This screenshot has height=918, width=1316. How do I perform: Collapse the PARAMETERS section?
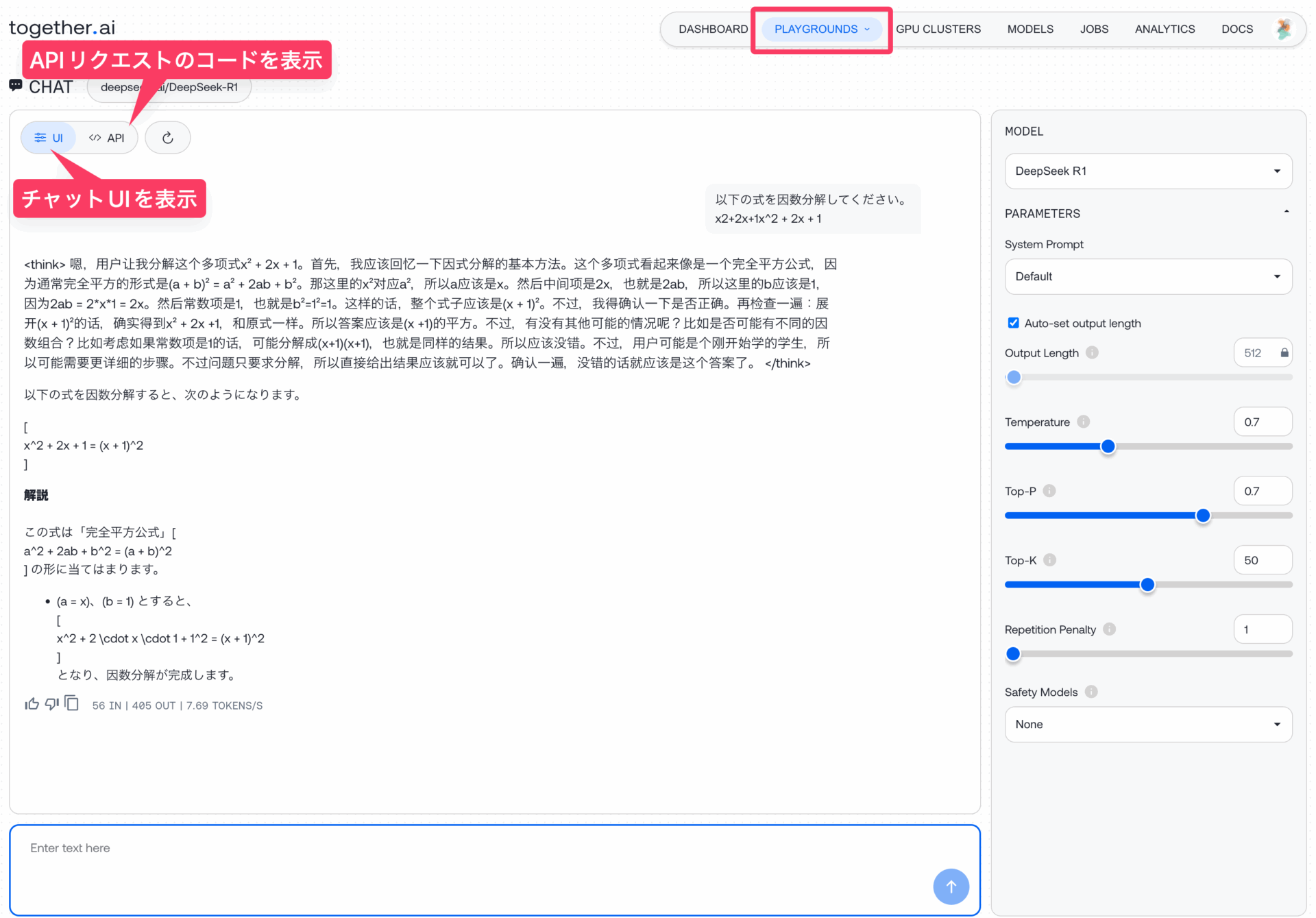coord(1286,213)
